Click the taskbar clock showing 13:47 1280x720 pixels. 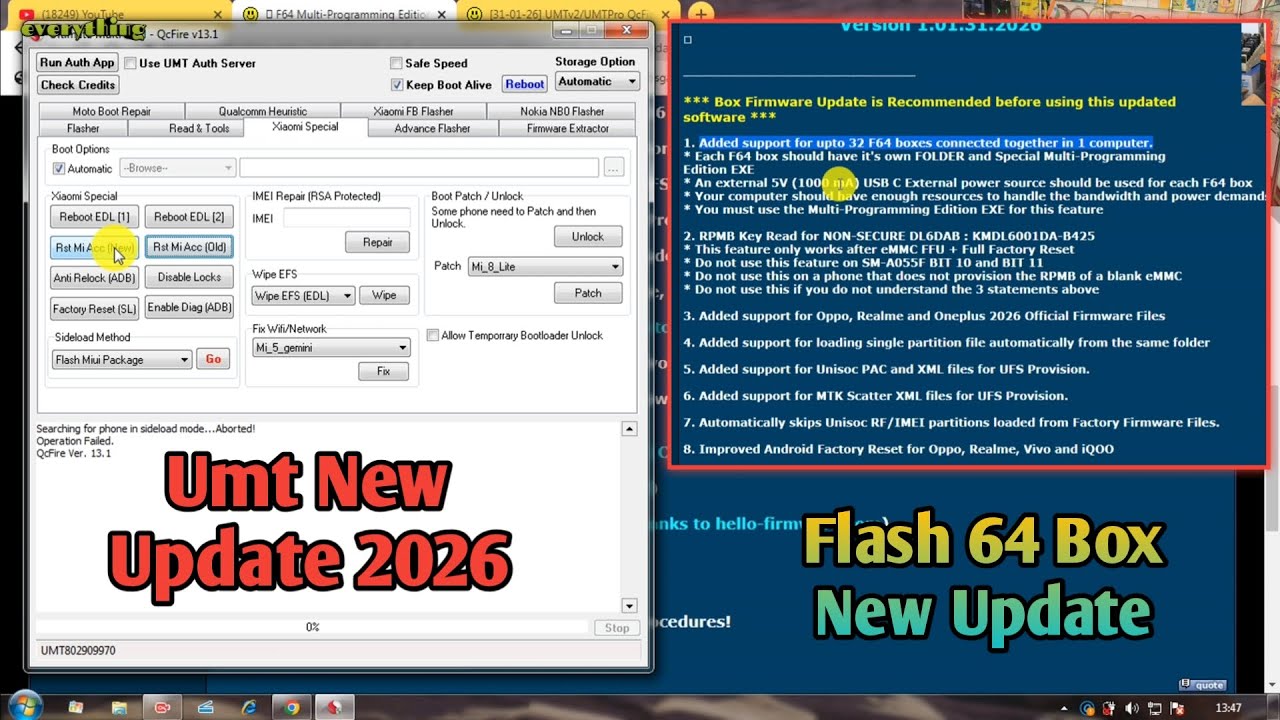click(x=1228, y=708)
